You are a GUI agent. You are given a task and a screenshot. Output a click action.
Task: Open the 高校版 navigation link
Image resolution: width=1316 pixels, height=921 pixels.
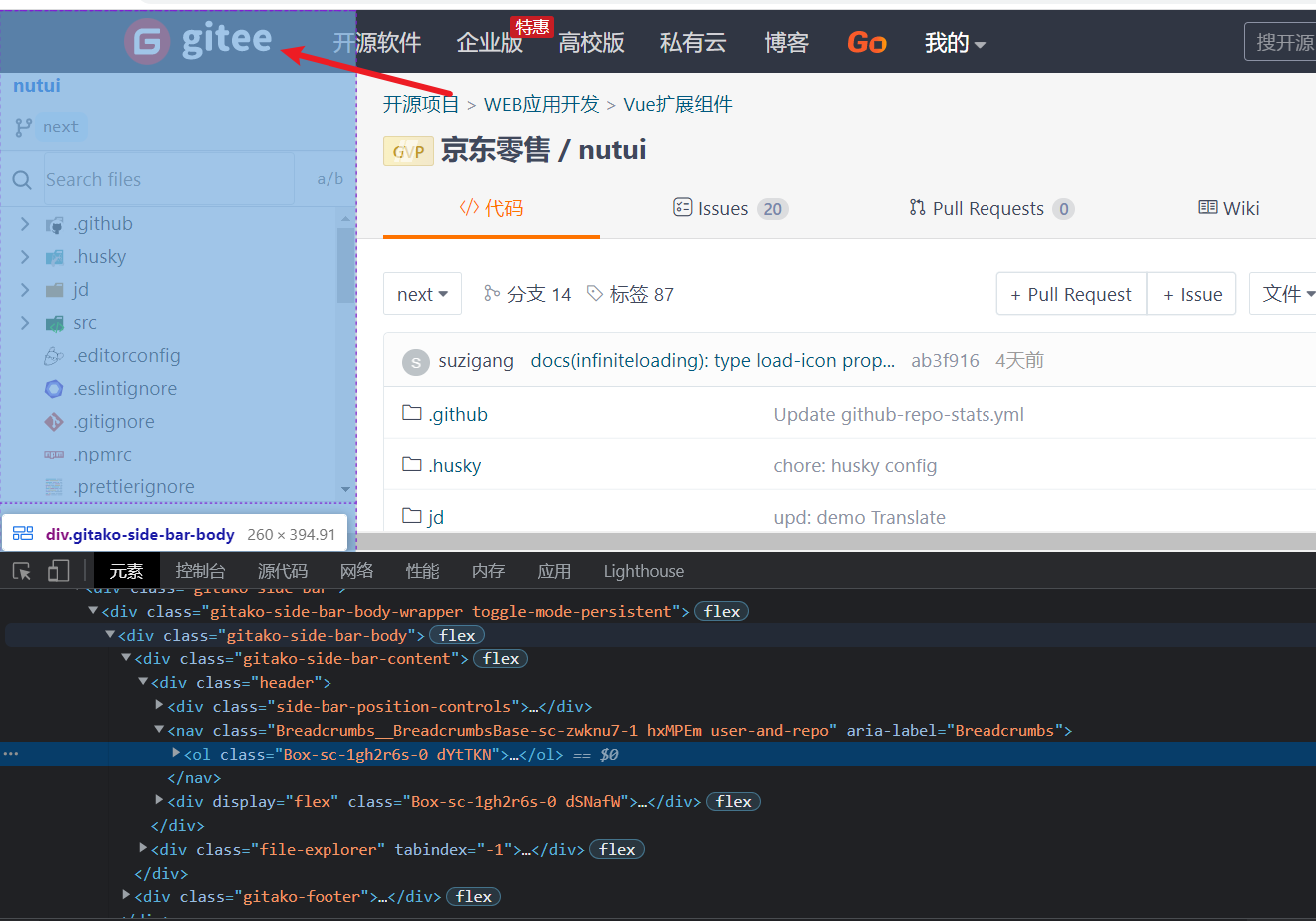[x=591, y=43]
